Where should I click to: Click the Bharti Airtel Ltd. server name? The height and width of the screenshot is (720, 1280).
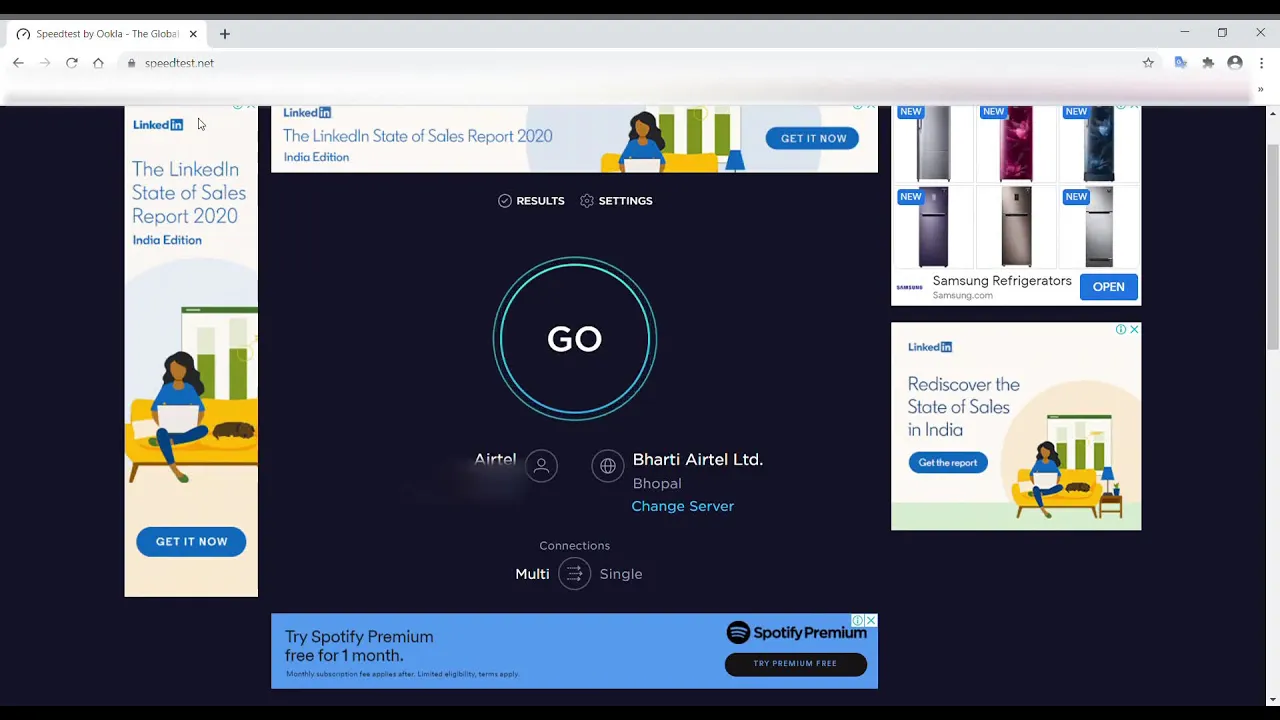pos(698,460)
